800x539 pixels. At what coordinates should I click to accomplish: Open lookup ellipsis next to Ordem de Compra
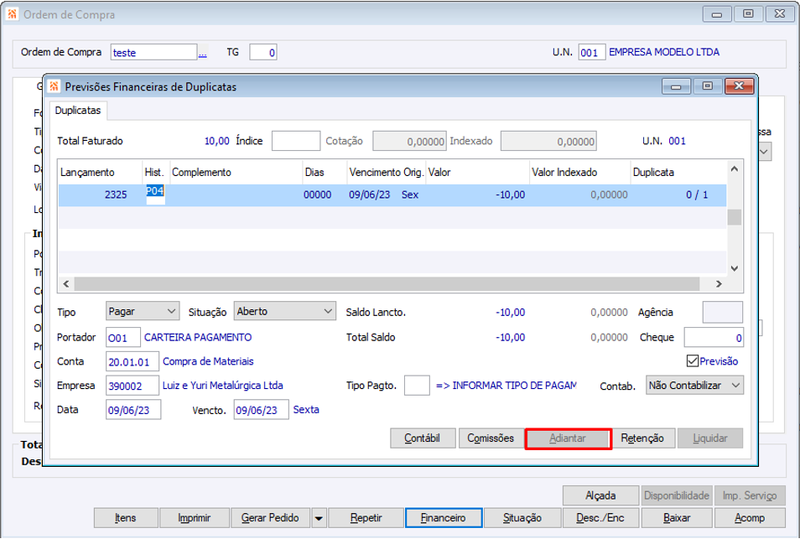[x=203, y=53]
